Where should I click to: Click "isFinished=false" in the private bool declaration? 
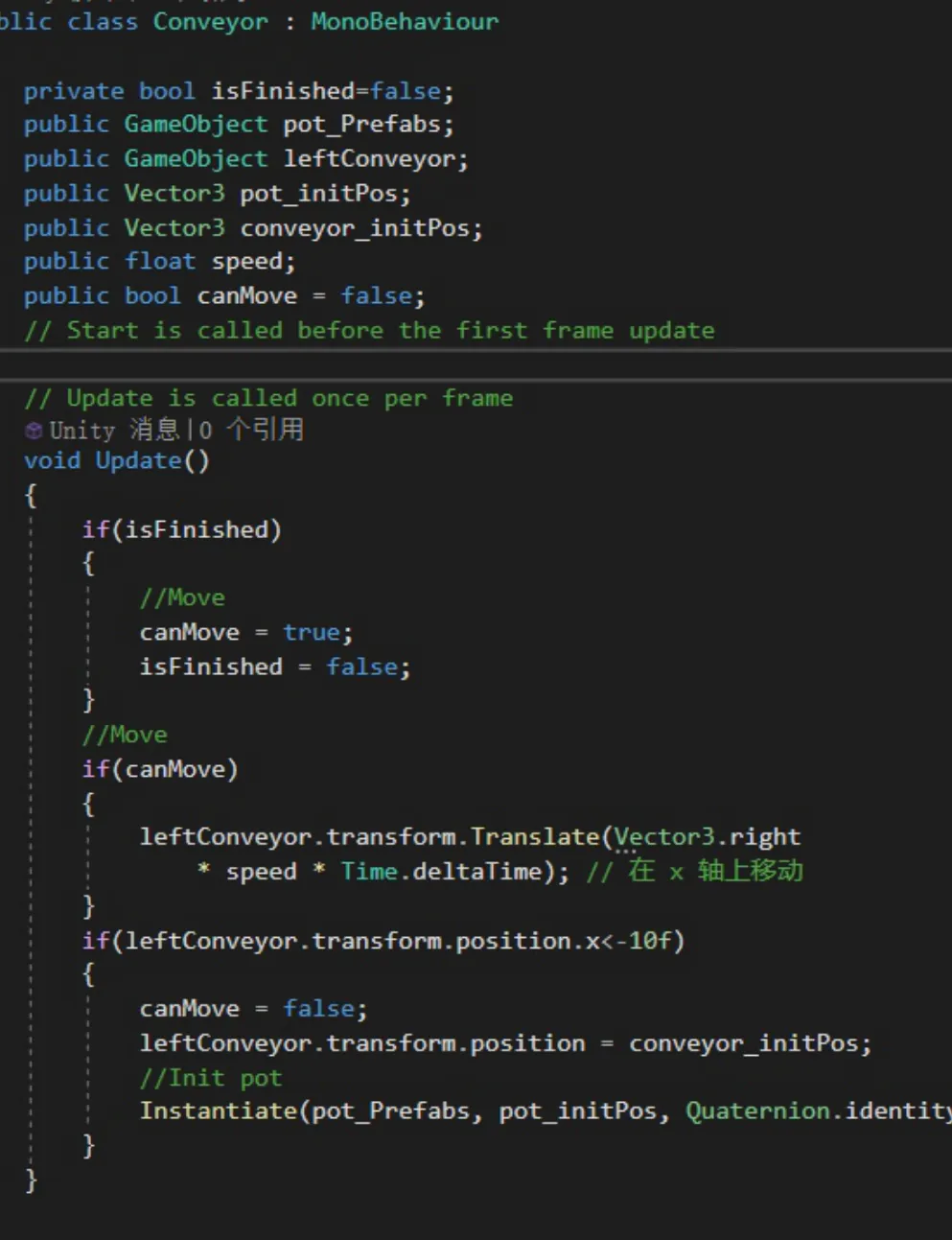point(327,90)
